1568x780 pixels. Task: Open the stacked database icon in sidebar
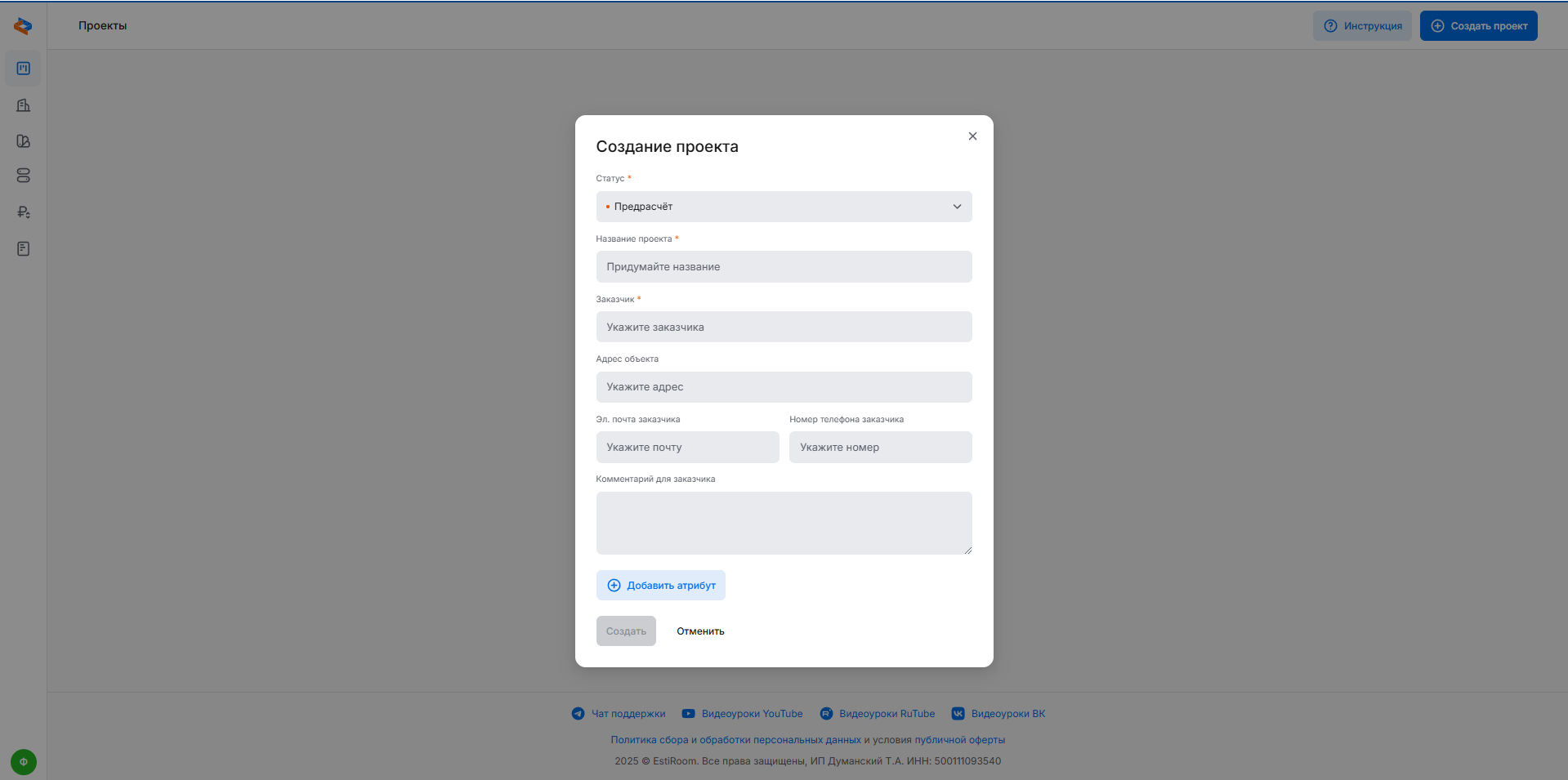click(23, 176)
